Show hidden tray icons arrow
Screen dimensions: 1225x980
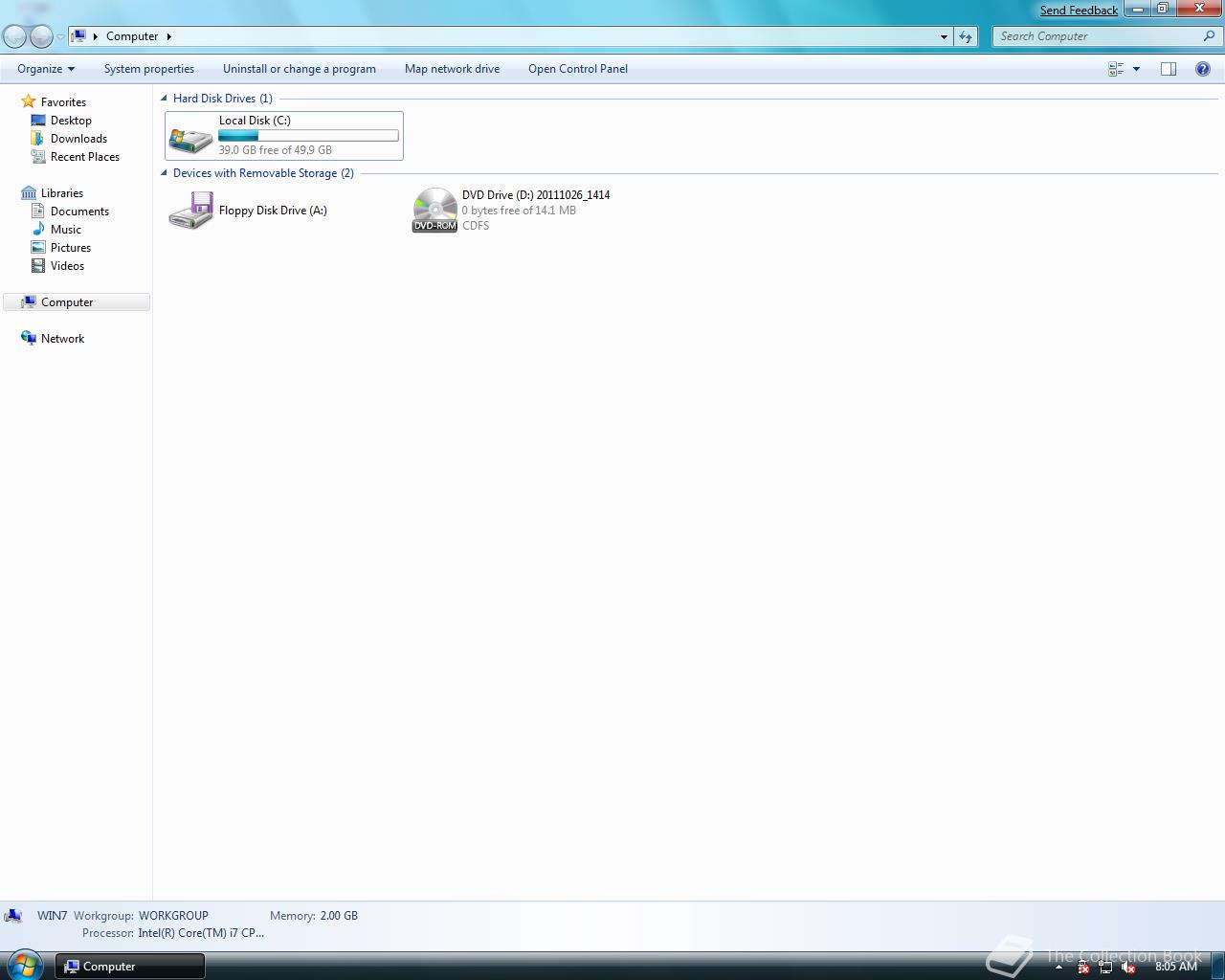tap(1058, 967)
